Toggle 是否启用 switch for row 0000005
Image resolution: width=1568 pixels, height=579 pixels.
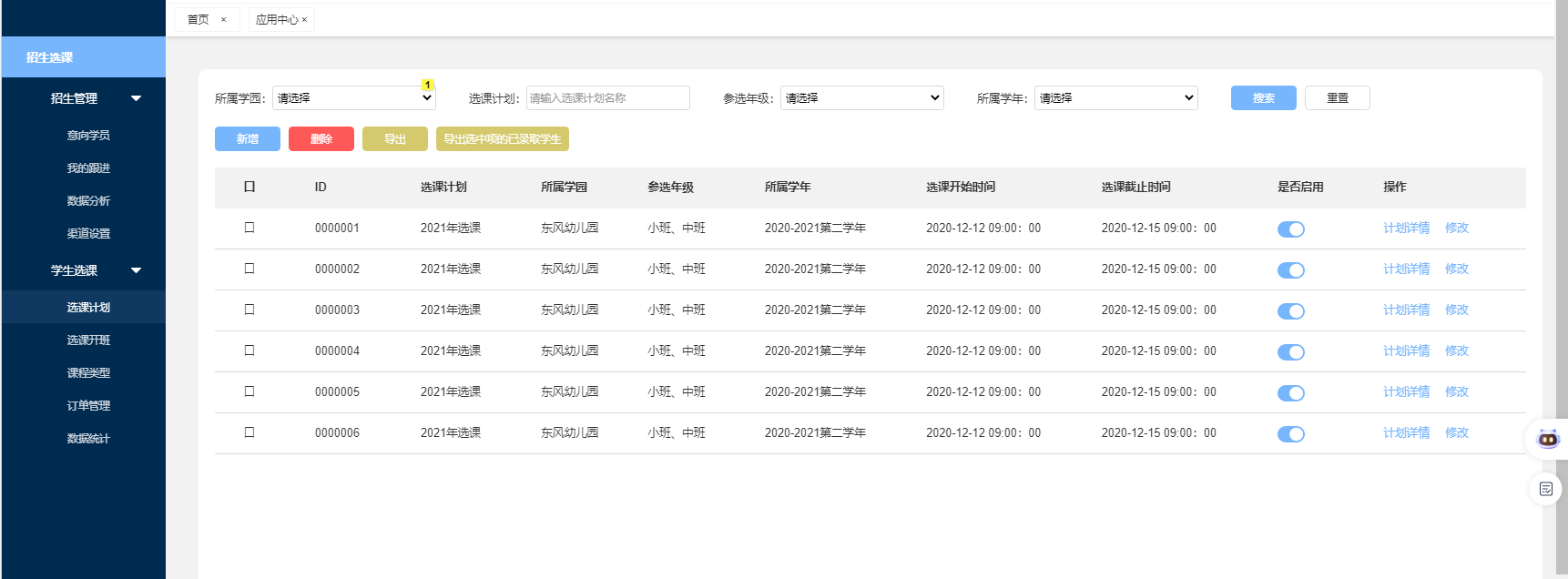pos(1291,393)
